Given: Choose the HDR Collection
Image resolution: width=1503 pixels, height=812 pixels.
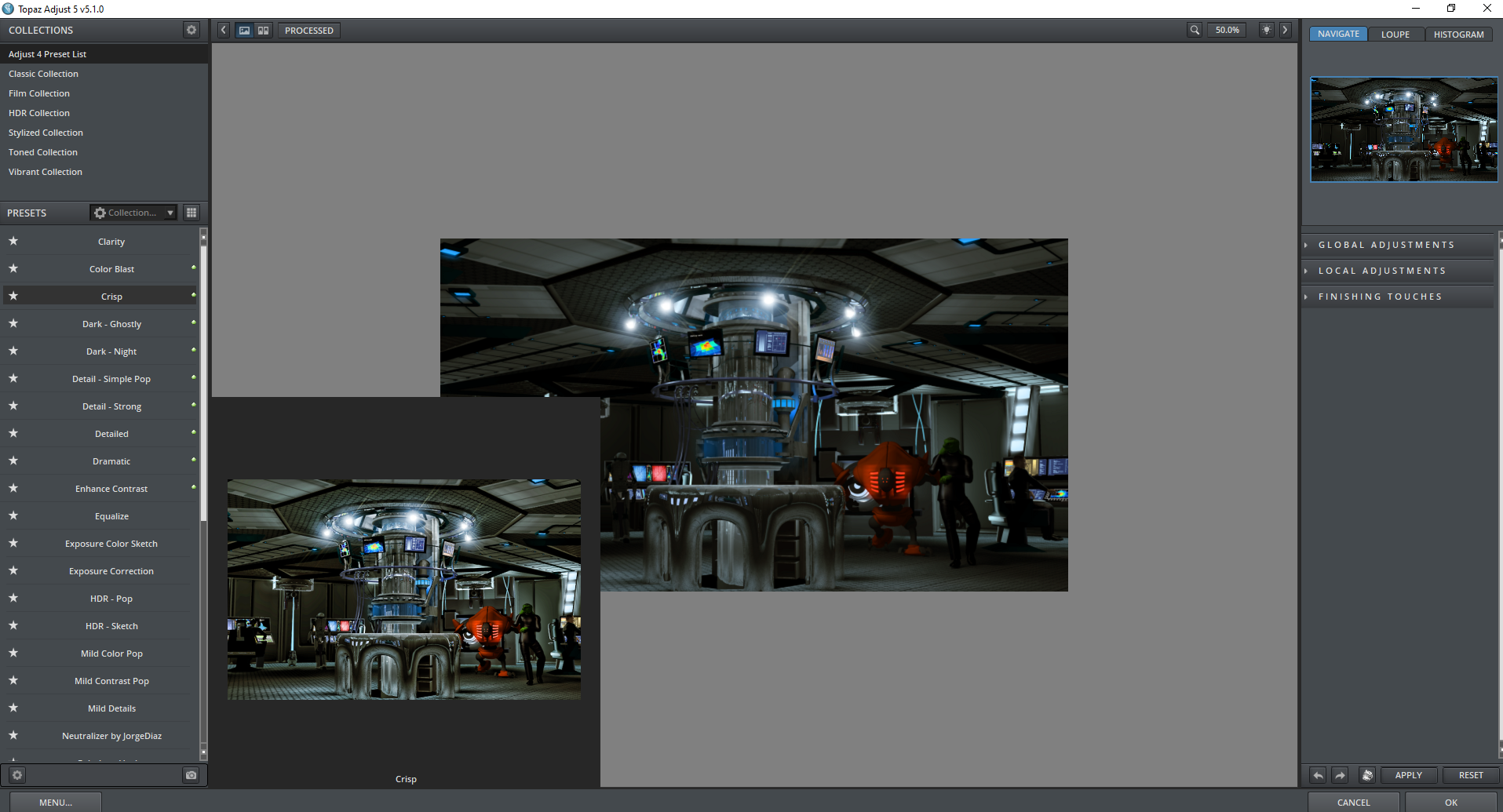Looking at the screenshot, I should (x=104, y=113).
